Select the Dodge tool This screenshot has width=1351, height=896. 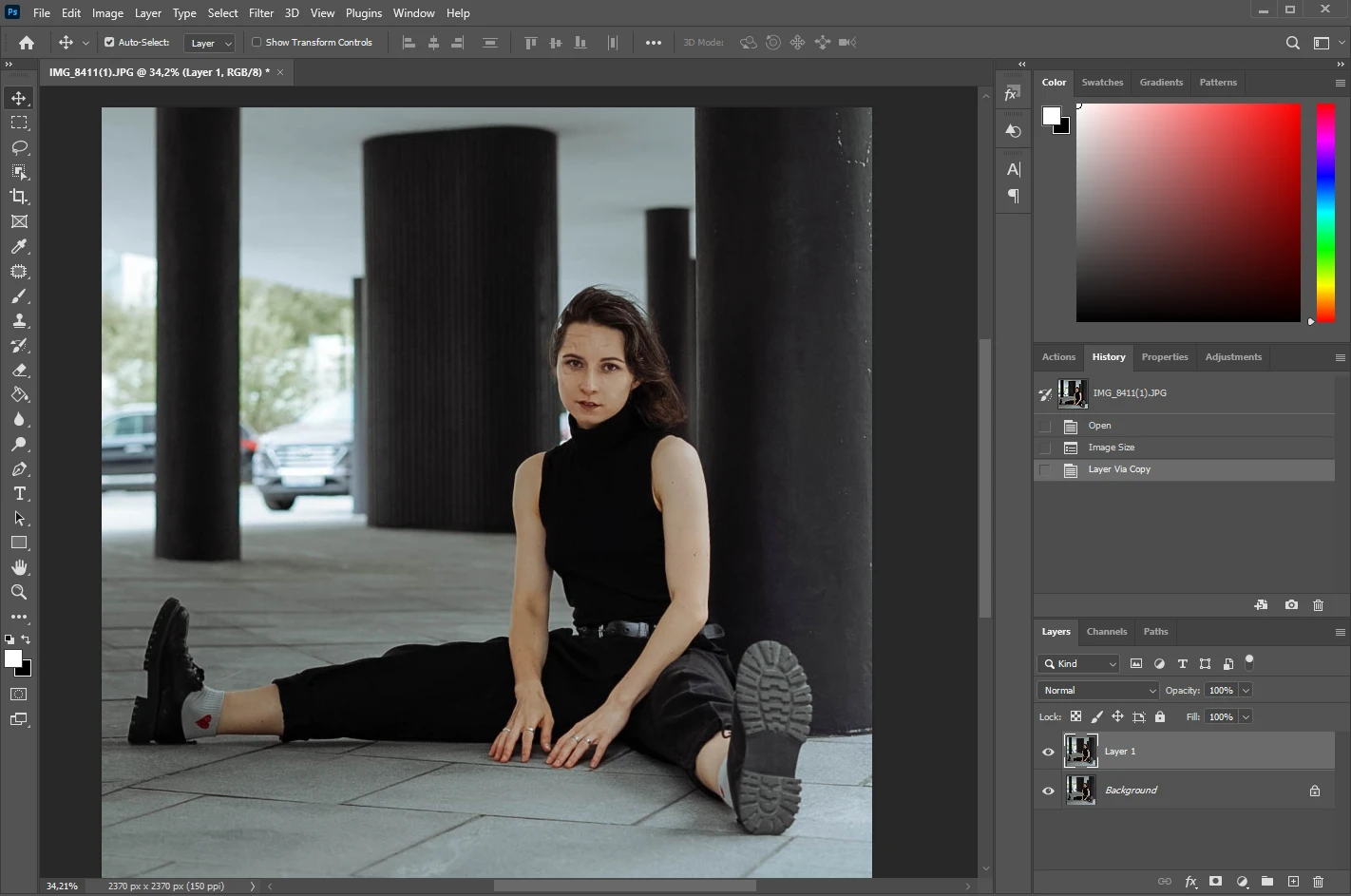[19, 444]
